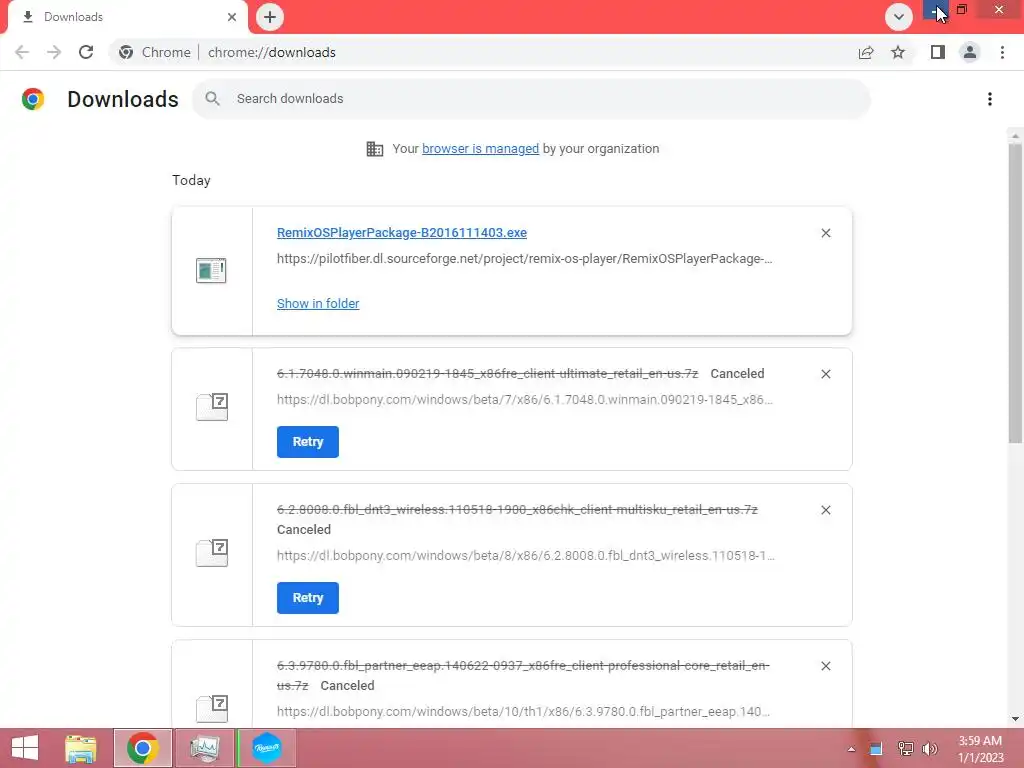This screenshot has width=1024, height=768.
Task: Open the RemixOSPlayerPackage-B2016111403.exe file link
Action: click(x=402, y=233)
